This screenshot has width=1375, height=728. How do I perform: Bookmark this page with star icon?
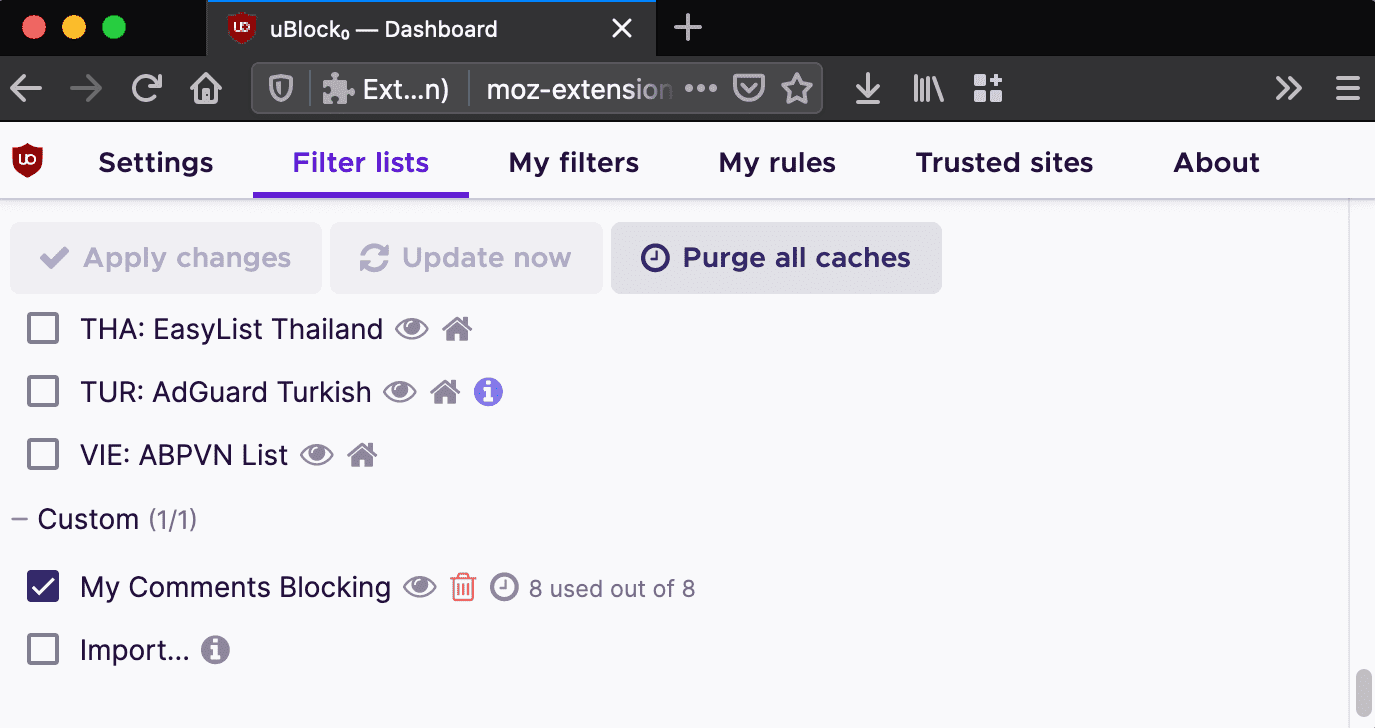coord(797,89)
